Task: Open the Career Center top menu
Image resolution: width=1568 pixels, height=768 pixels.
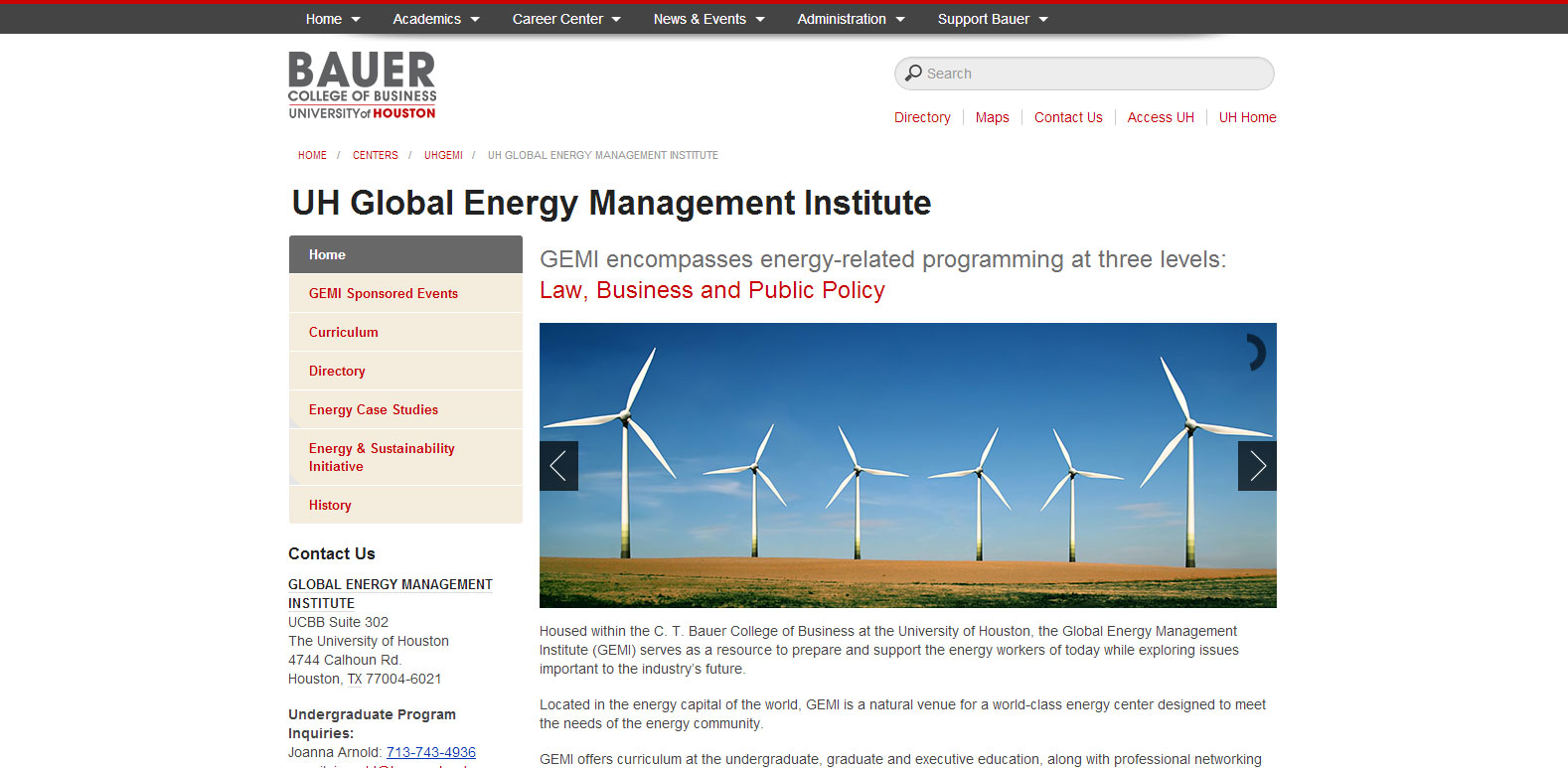Action: pos(557,19)
